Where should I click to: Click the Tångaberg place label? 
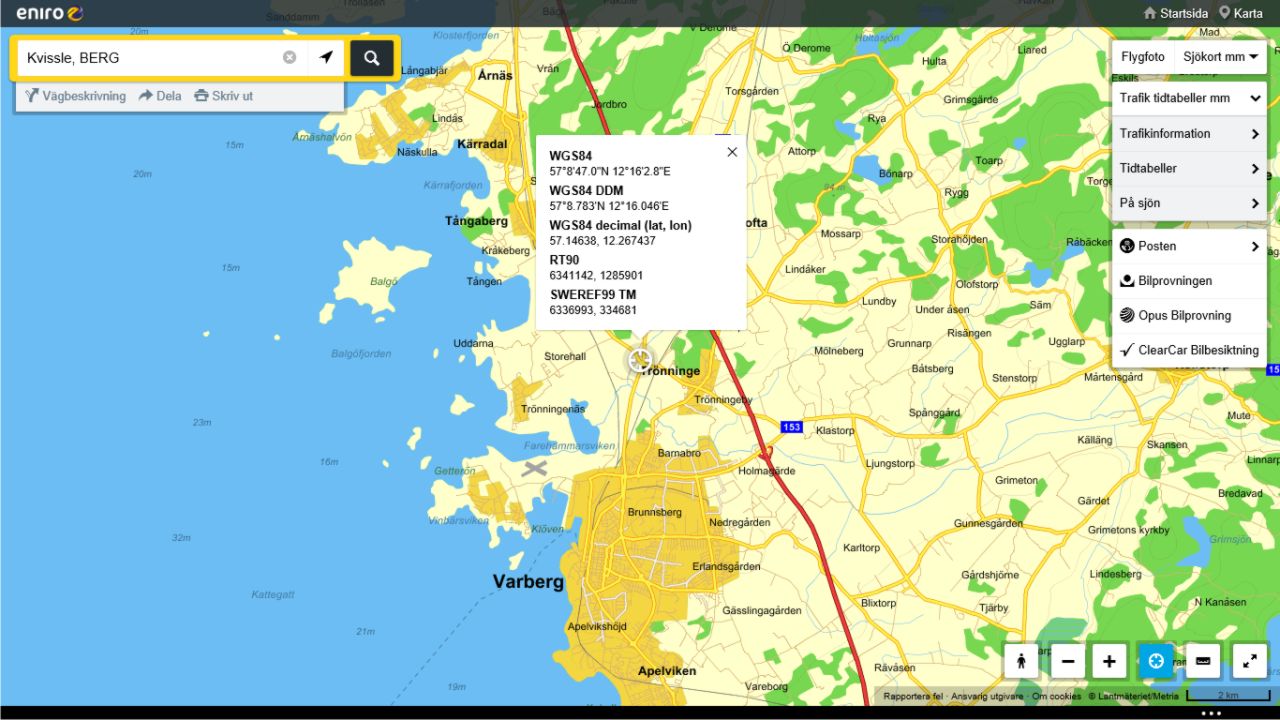click(476, 221)
